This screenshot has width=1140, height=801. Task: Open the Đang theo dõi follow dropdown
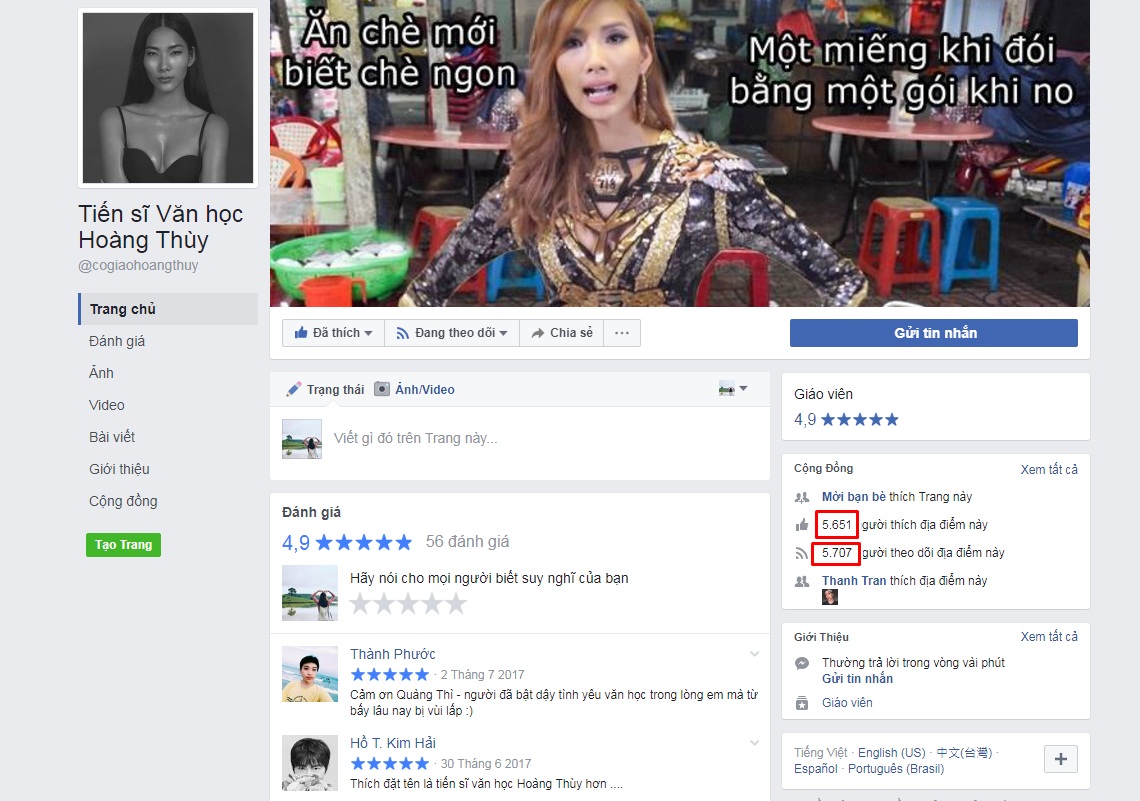coord(452,333)
